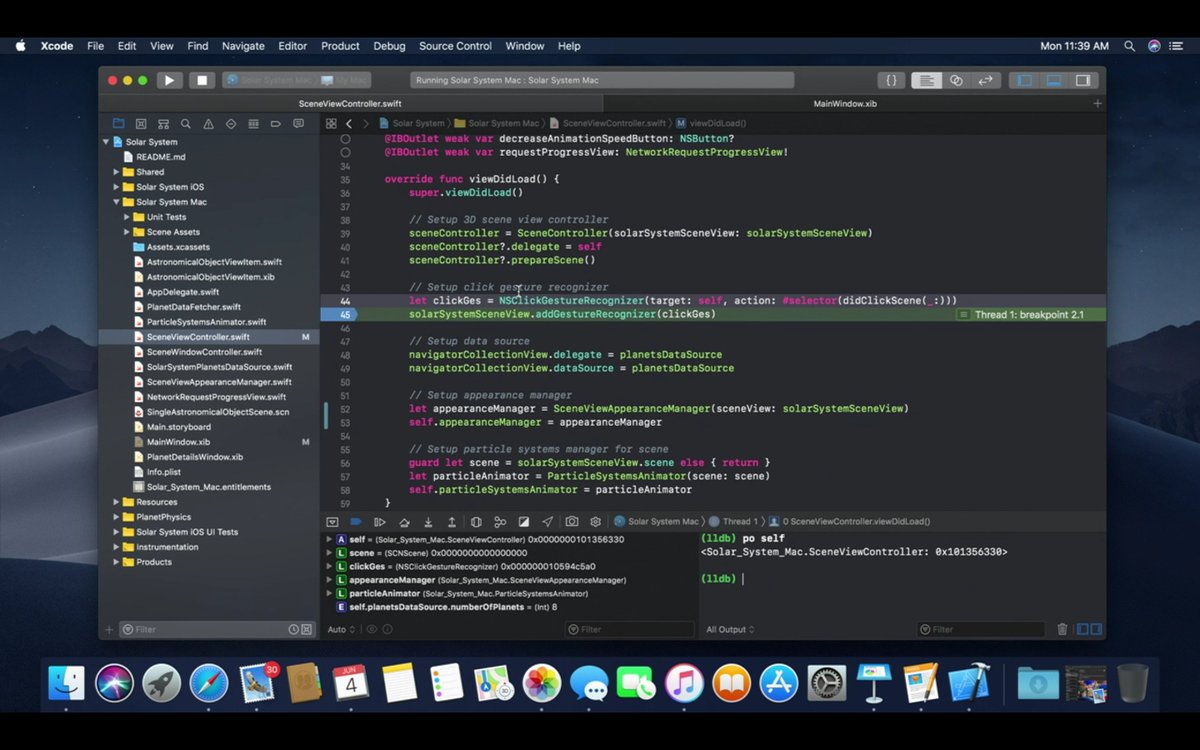Step into with the down-arrow debug button
The height and width of the screenshot is (750, 1200).
tap(428, 522)
